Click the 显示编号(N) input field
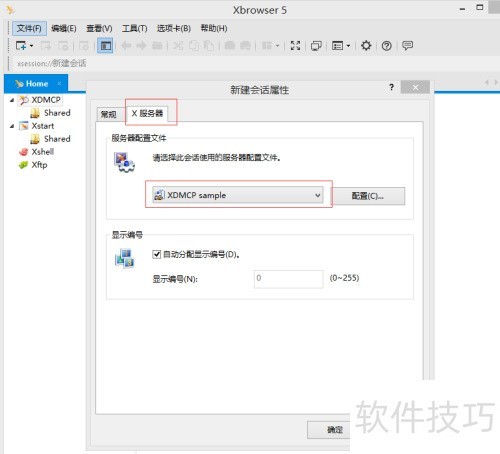This screenshot has height=454, width=500. pyautogui.click(x=289, y=279)
